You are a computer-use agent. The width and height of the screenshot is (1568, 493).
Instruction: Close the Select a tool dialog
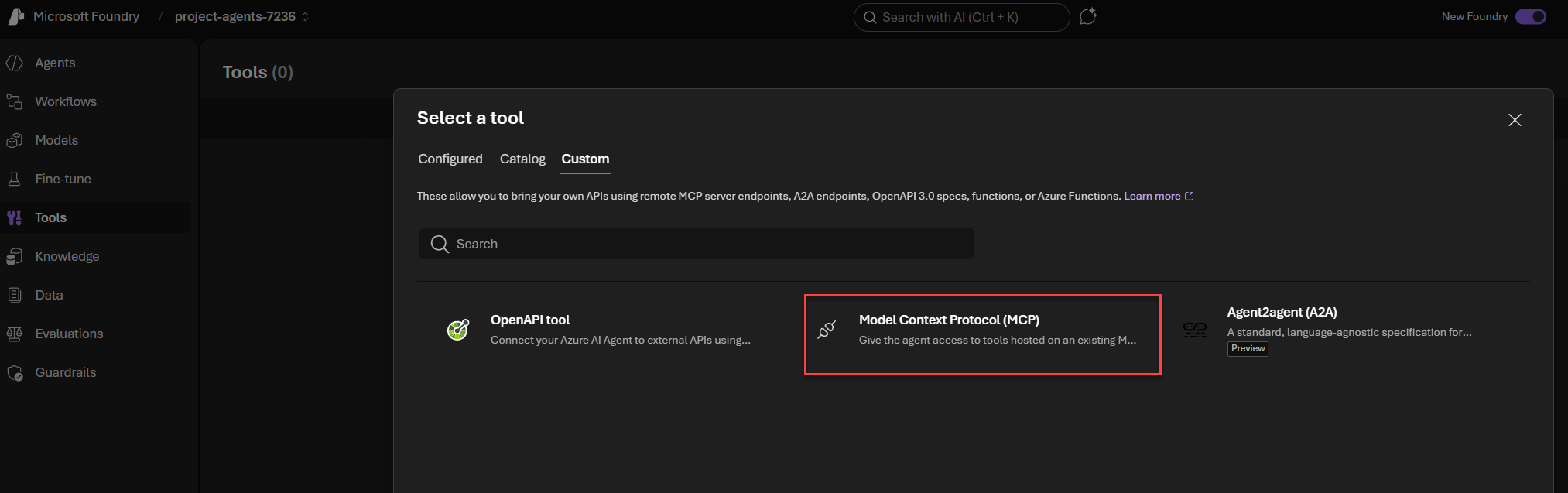pos(1515,120)
